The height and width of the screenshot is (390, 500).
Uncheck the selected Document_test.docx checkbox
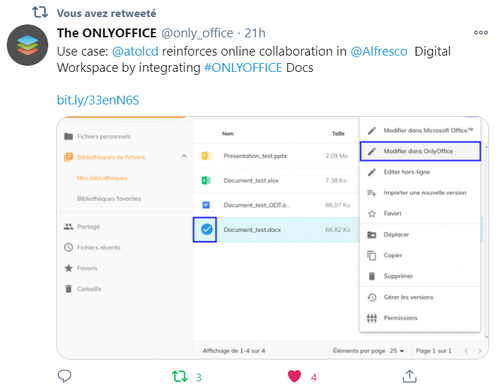(x=207, y=229)
